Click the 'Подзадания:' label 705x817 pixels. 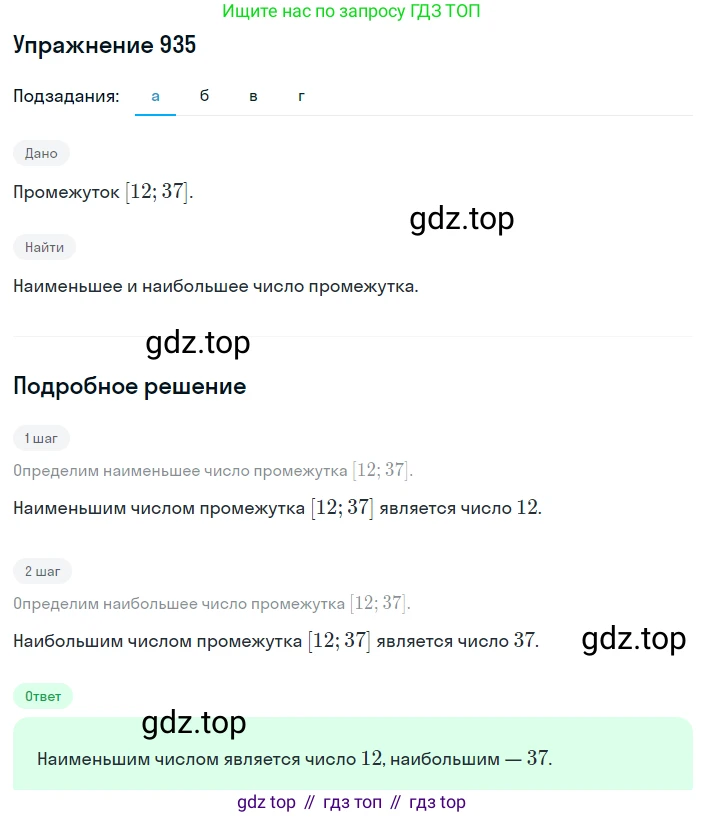tap(66, 96)
